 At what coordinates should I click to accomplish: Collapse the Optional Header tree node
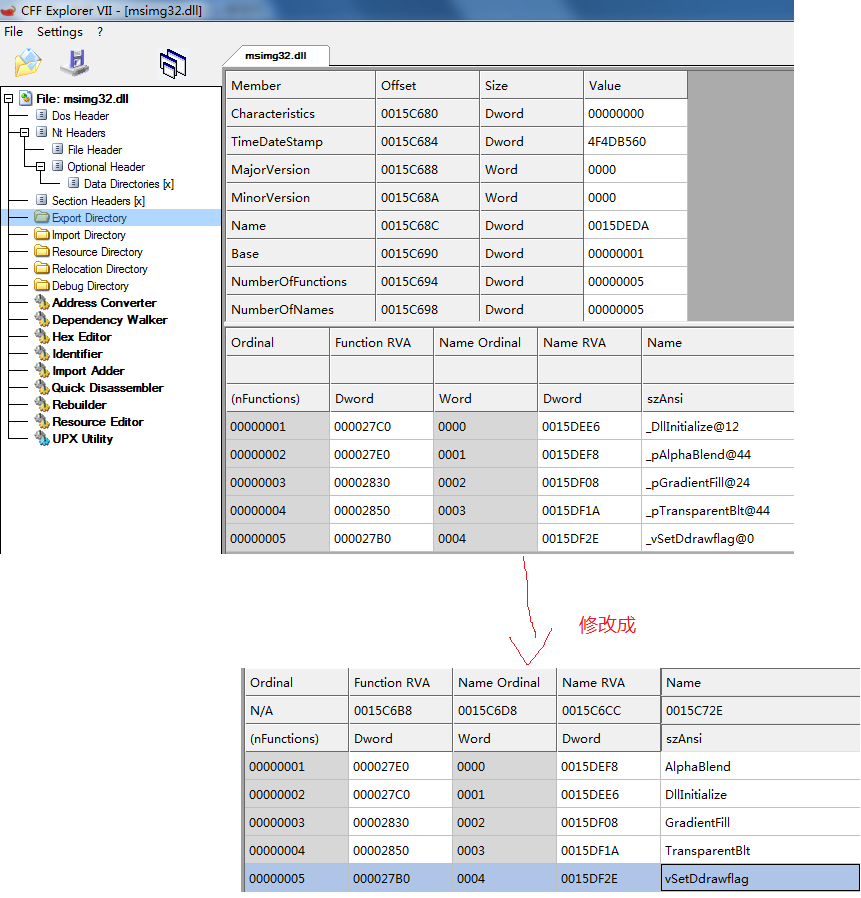tap(40, 167)
